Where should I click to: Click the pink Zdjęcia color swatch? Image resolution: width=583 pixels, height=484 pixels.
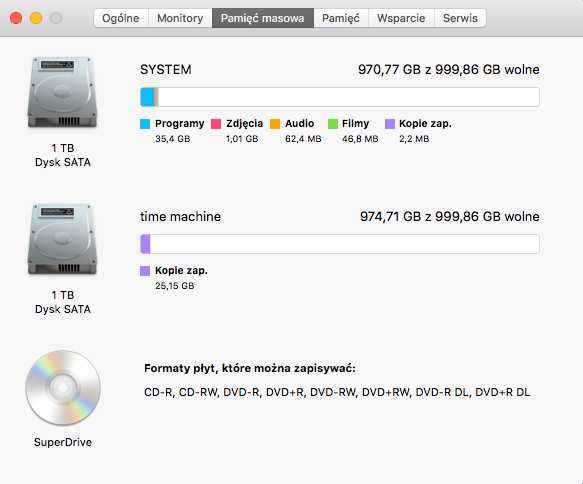pos(216,124)
